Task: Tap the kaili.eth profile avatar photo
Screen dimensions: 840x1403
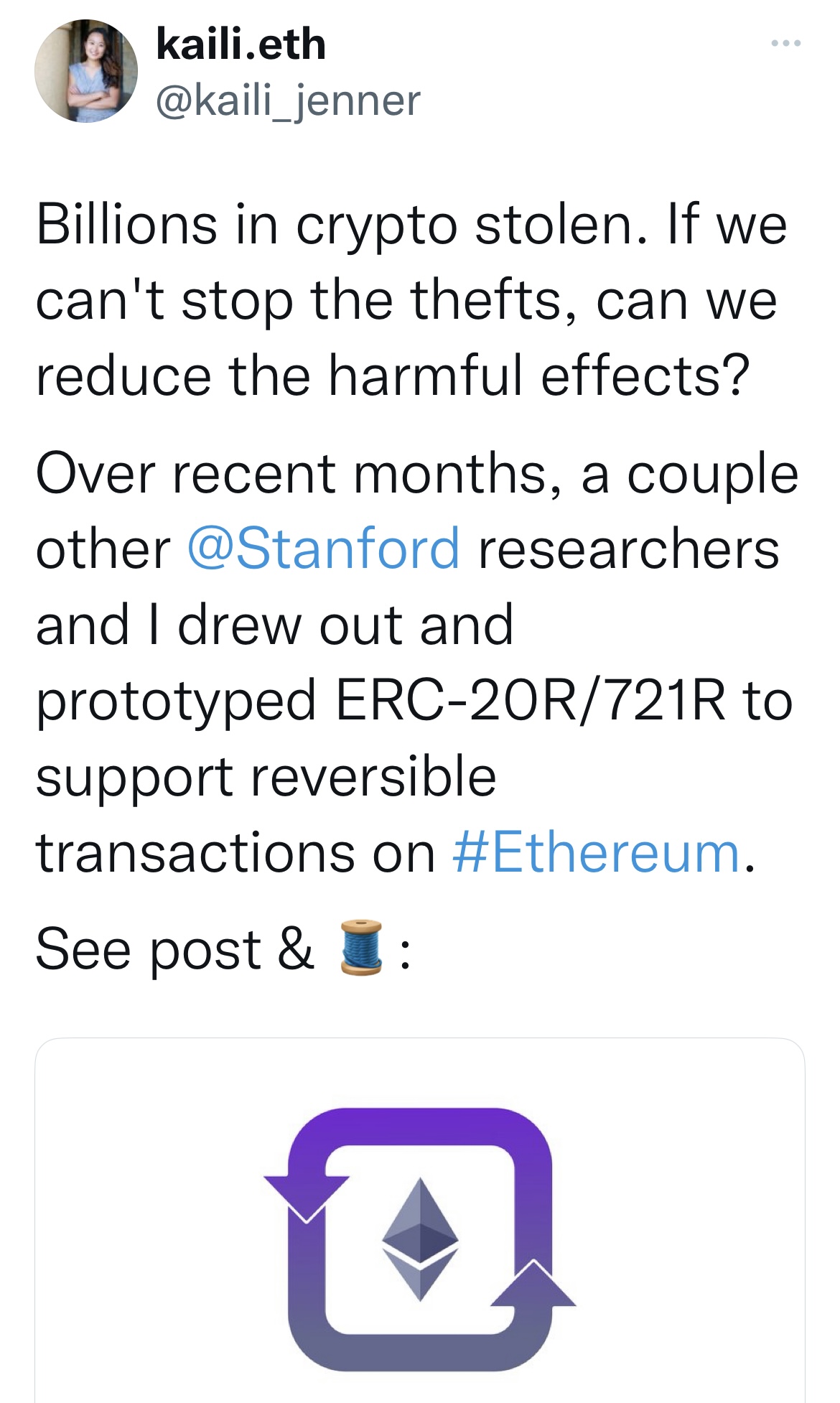Action: pos(86,71)
